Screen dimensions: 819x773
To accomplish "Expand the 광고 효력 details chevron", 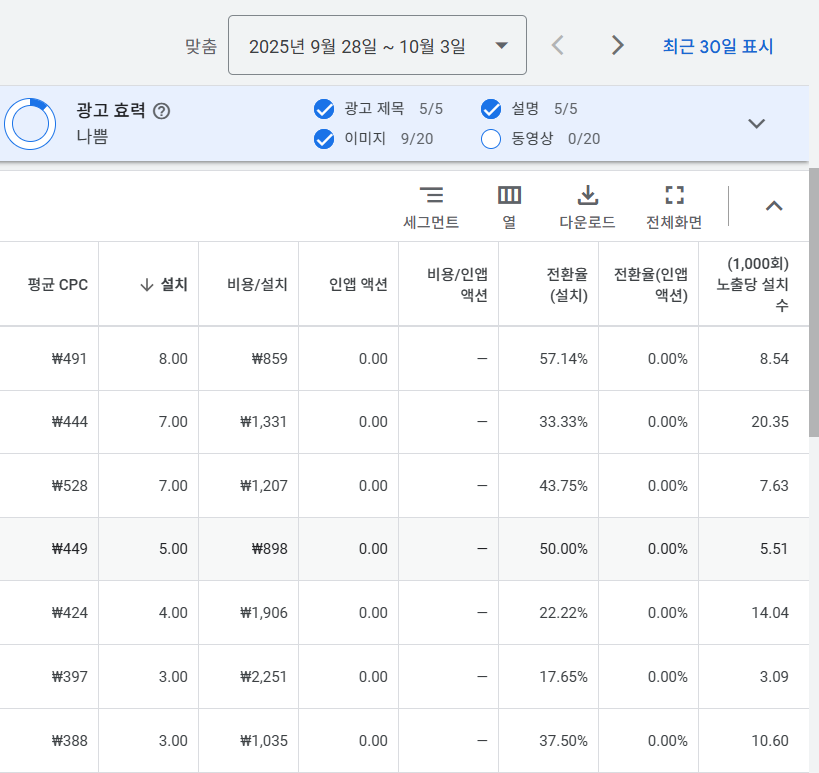I will click(x=755, y=123).
